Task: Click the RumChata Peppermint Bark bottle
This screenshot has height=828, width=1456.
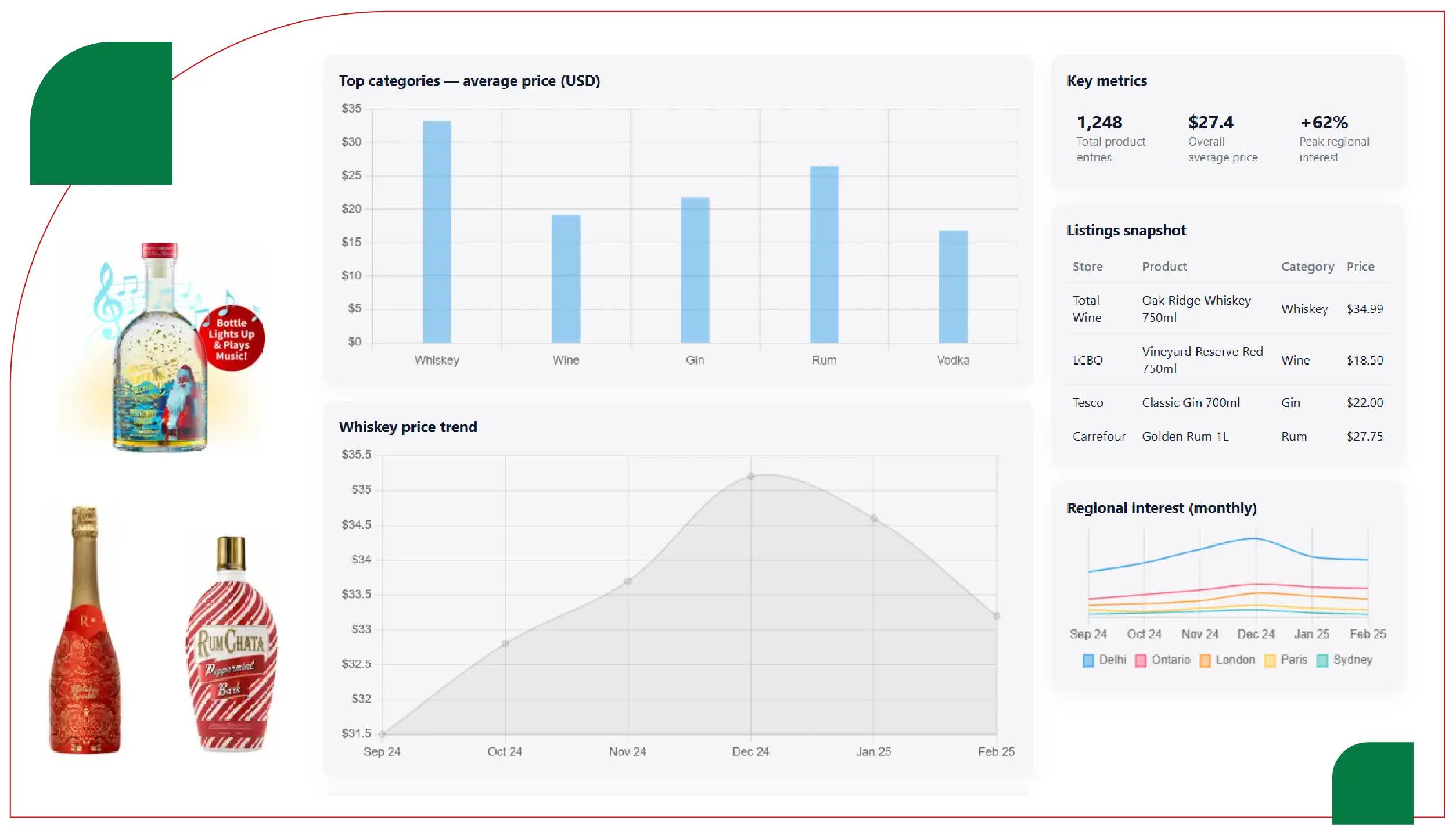Action: point(231,645)
